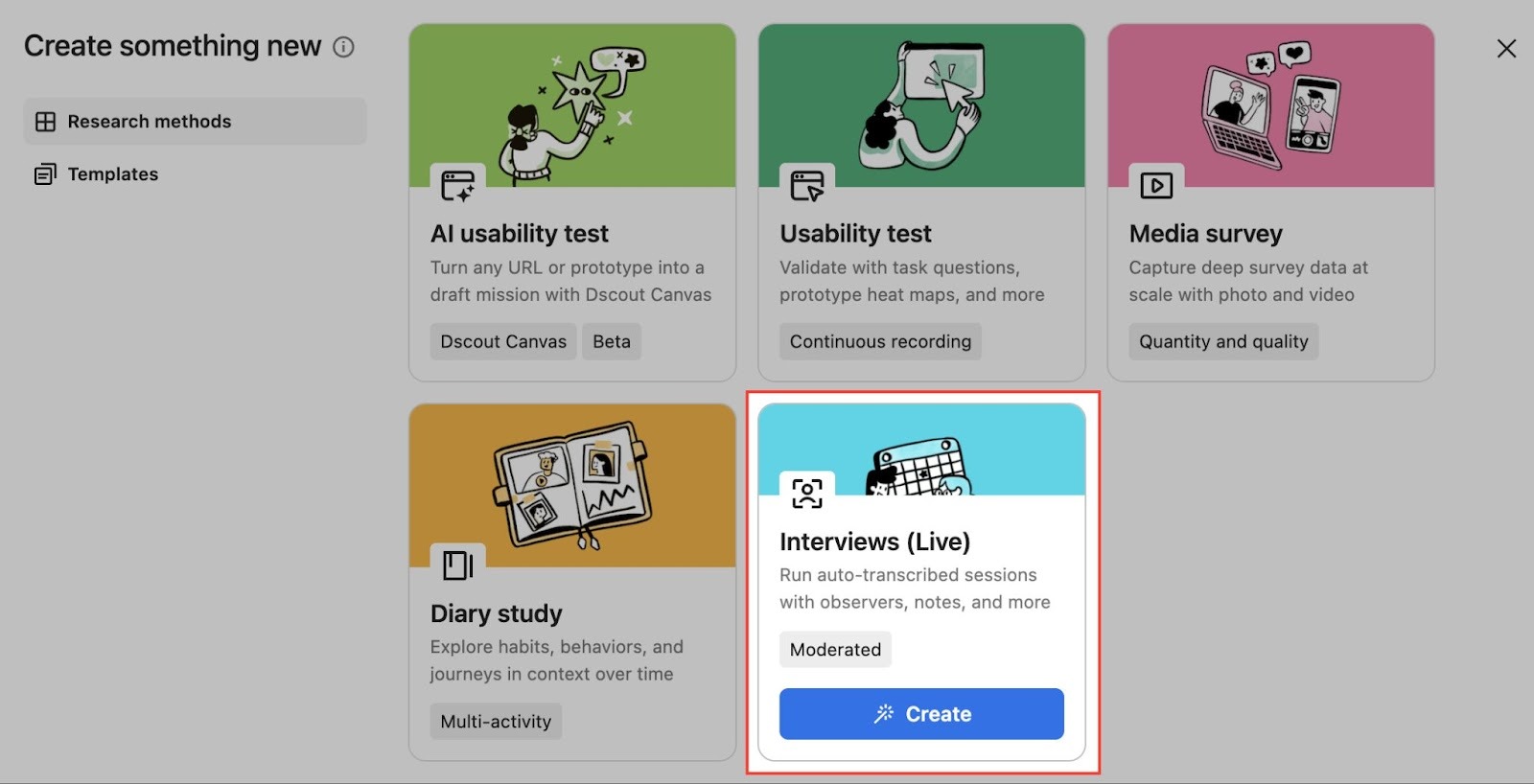
Task: Click the Multi-activity tag
Action: click(496, 722)
